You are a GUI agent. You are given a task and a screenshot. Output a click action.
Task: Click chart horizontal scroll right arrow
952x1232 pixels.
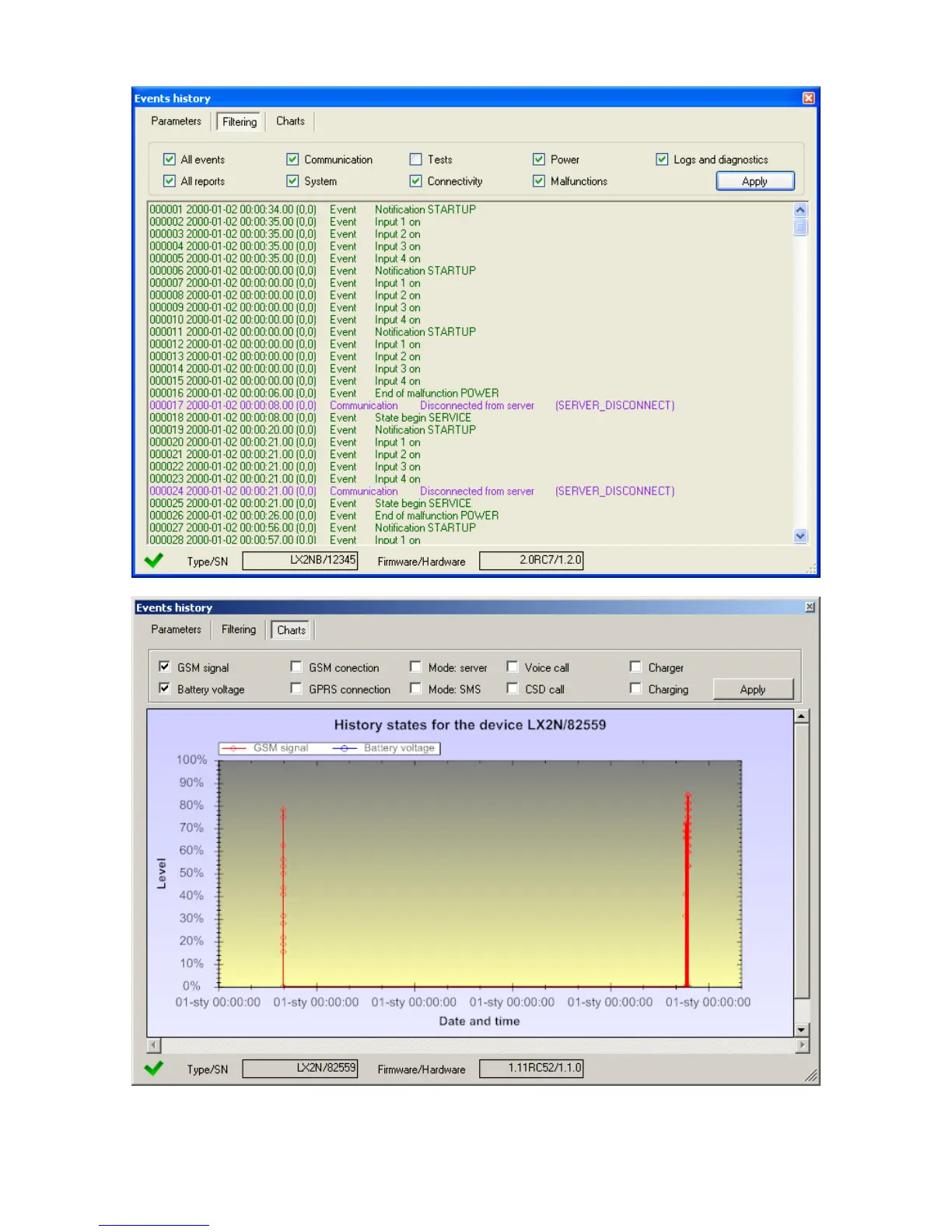coord(801,1045)
